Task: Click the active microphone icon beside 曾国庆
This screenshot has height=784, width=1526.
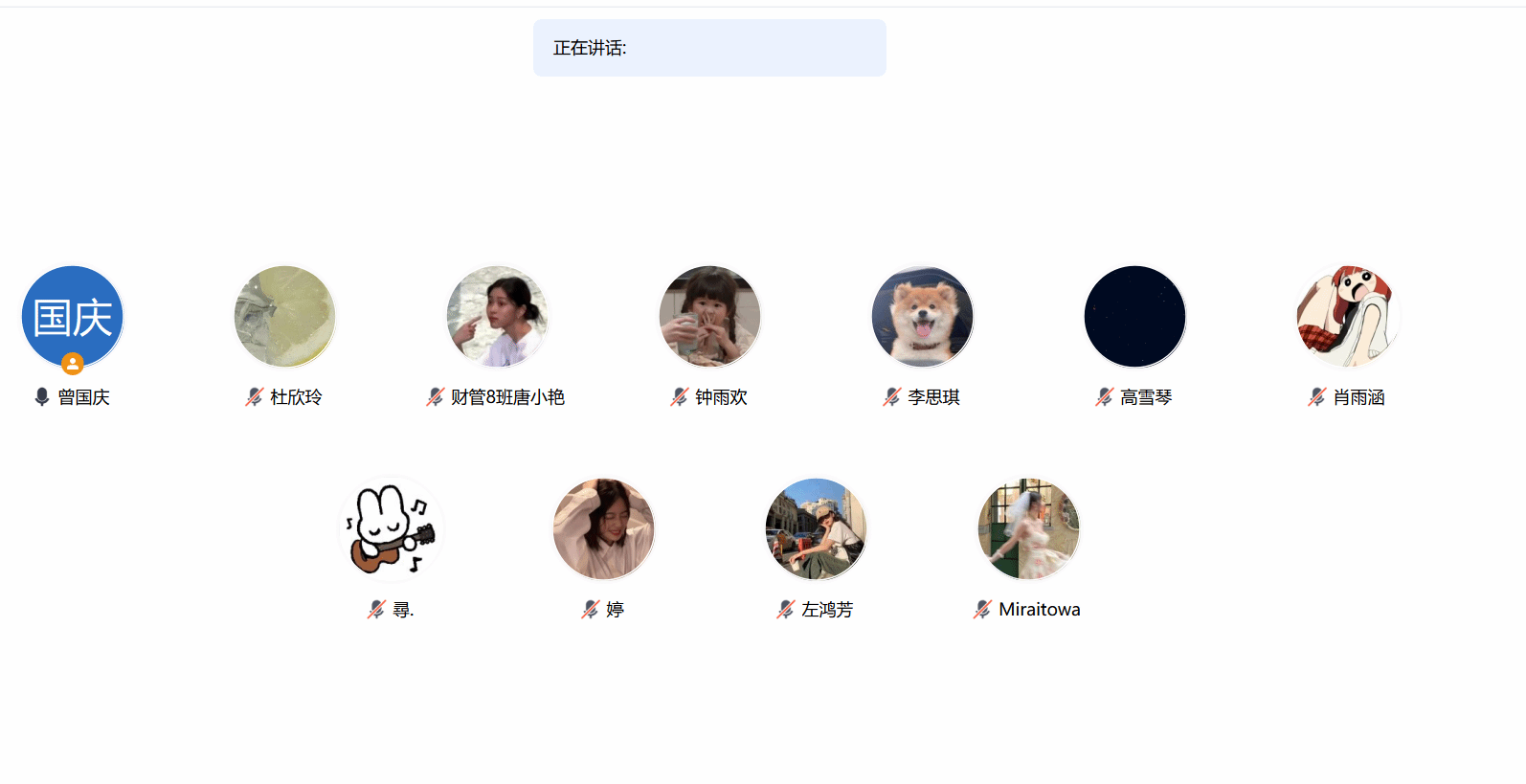Action: click(x=41, y=396)
